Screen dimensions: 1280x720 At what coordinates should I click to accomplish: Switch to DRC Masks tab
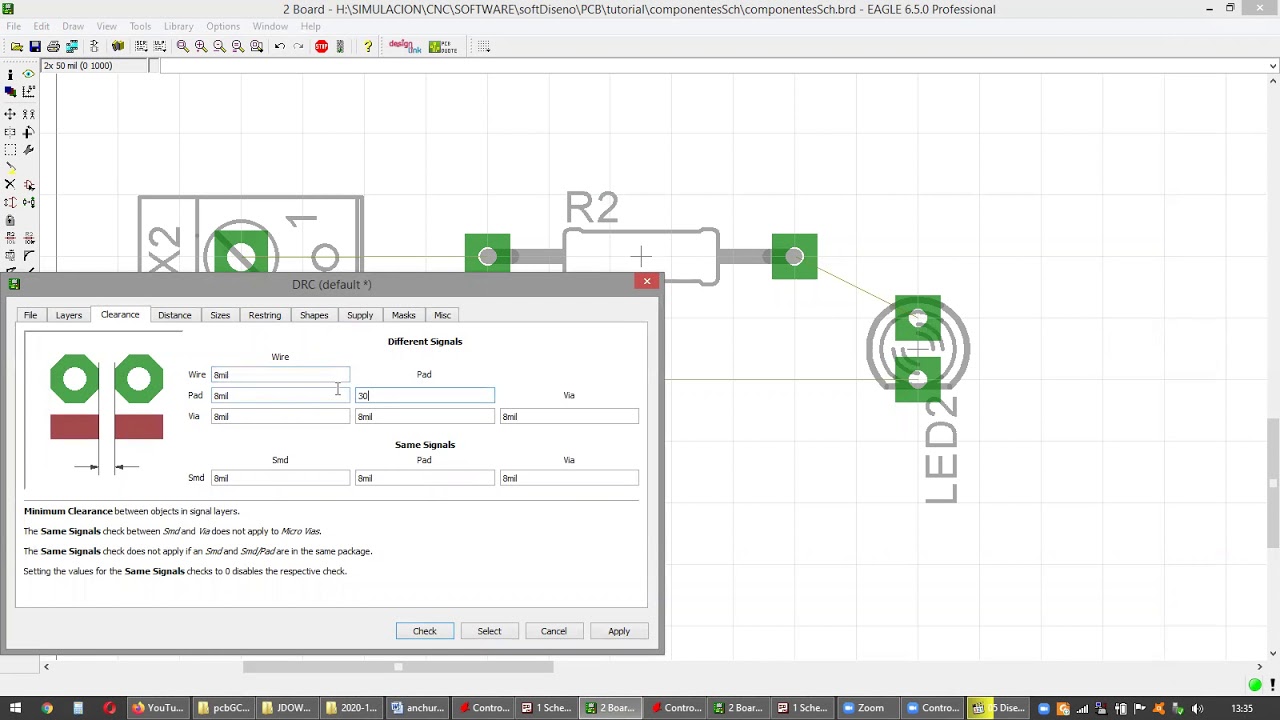[x=404, y=315]
